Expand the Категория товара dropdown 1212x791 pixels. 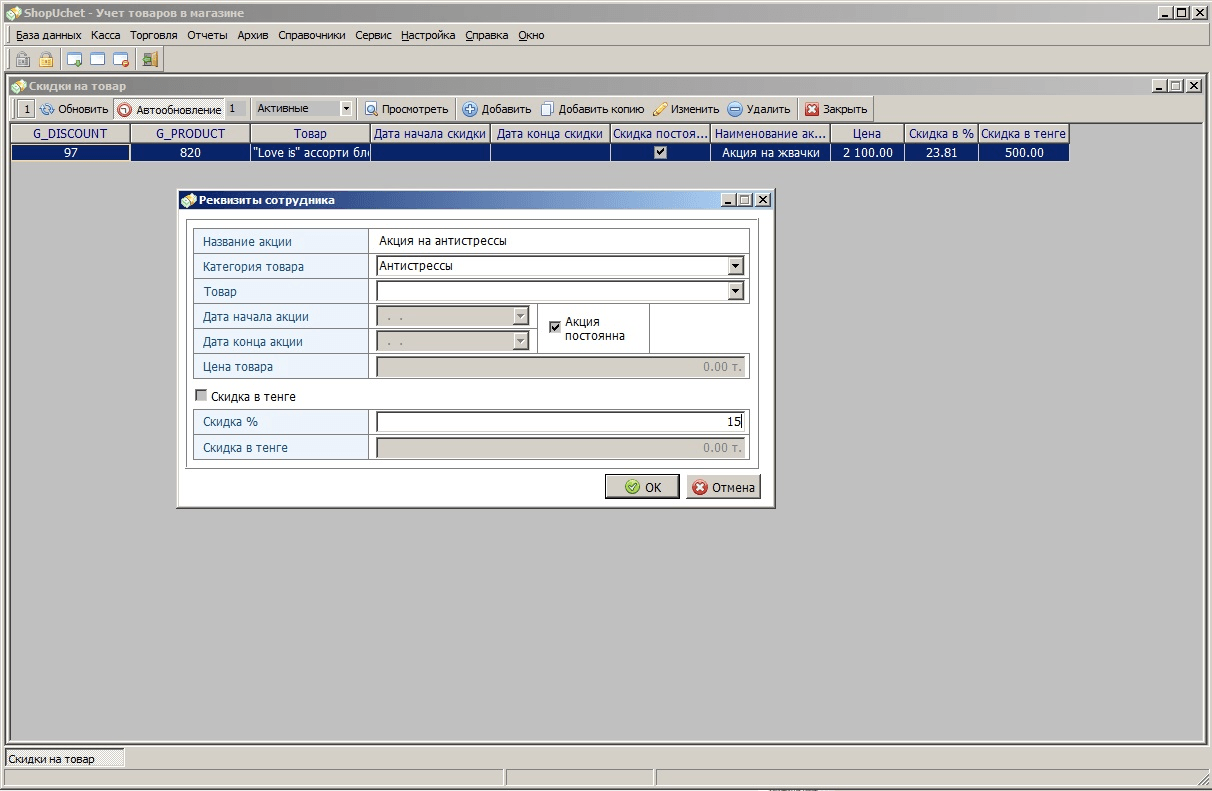click(x=736, y=266)
